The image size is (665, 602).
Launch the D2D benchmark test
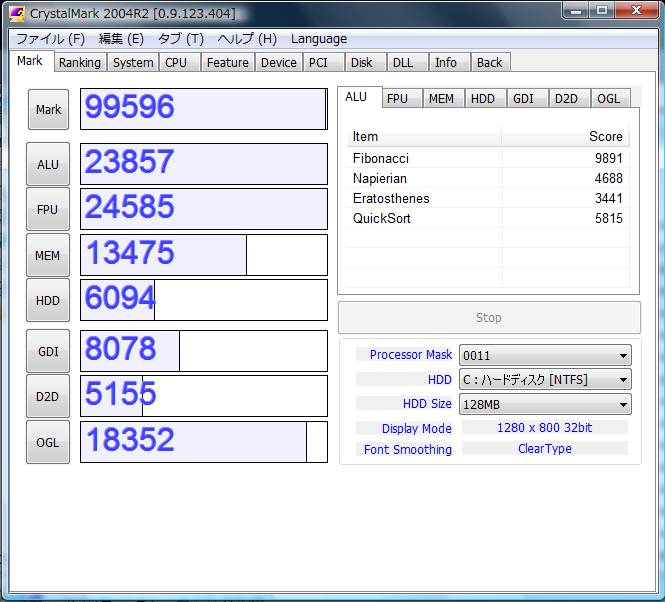[48, 396]
